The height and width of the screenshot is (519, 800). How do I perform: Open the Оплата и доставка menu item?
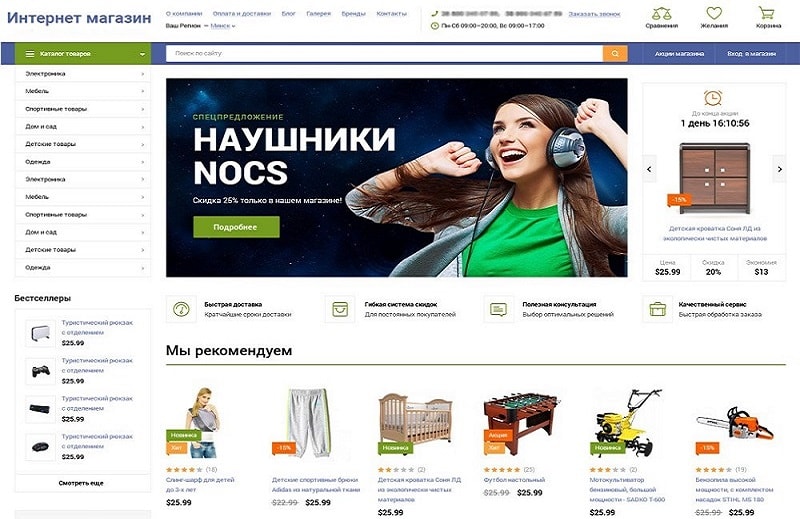coord(242,14)
